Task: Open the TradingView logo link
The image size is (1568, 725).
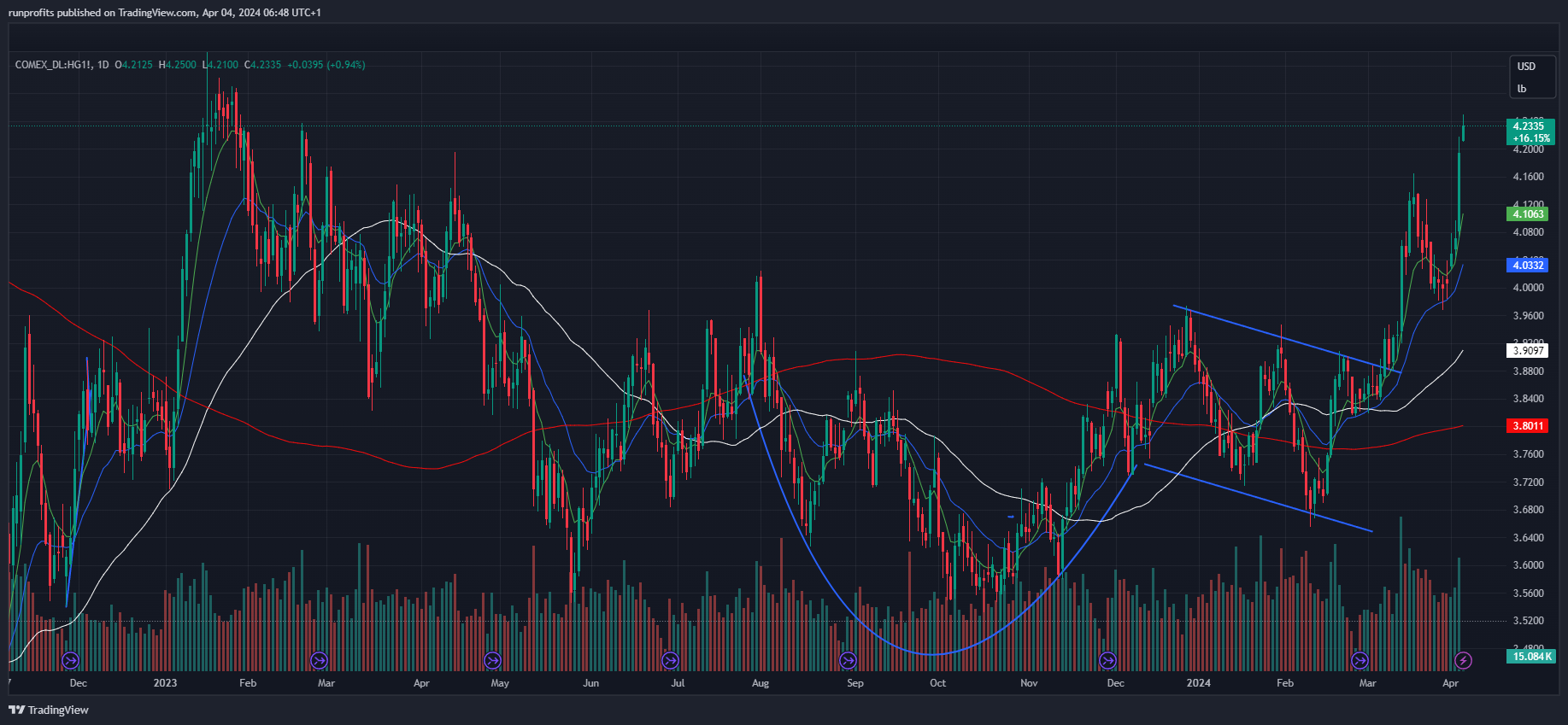Action: point(49,710)
